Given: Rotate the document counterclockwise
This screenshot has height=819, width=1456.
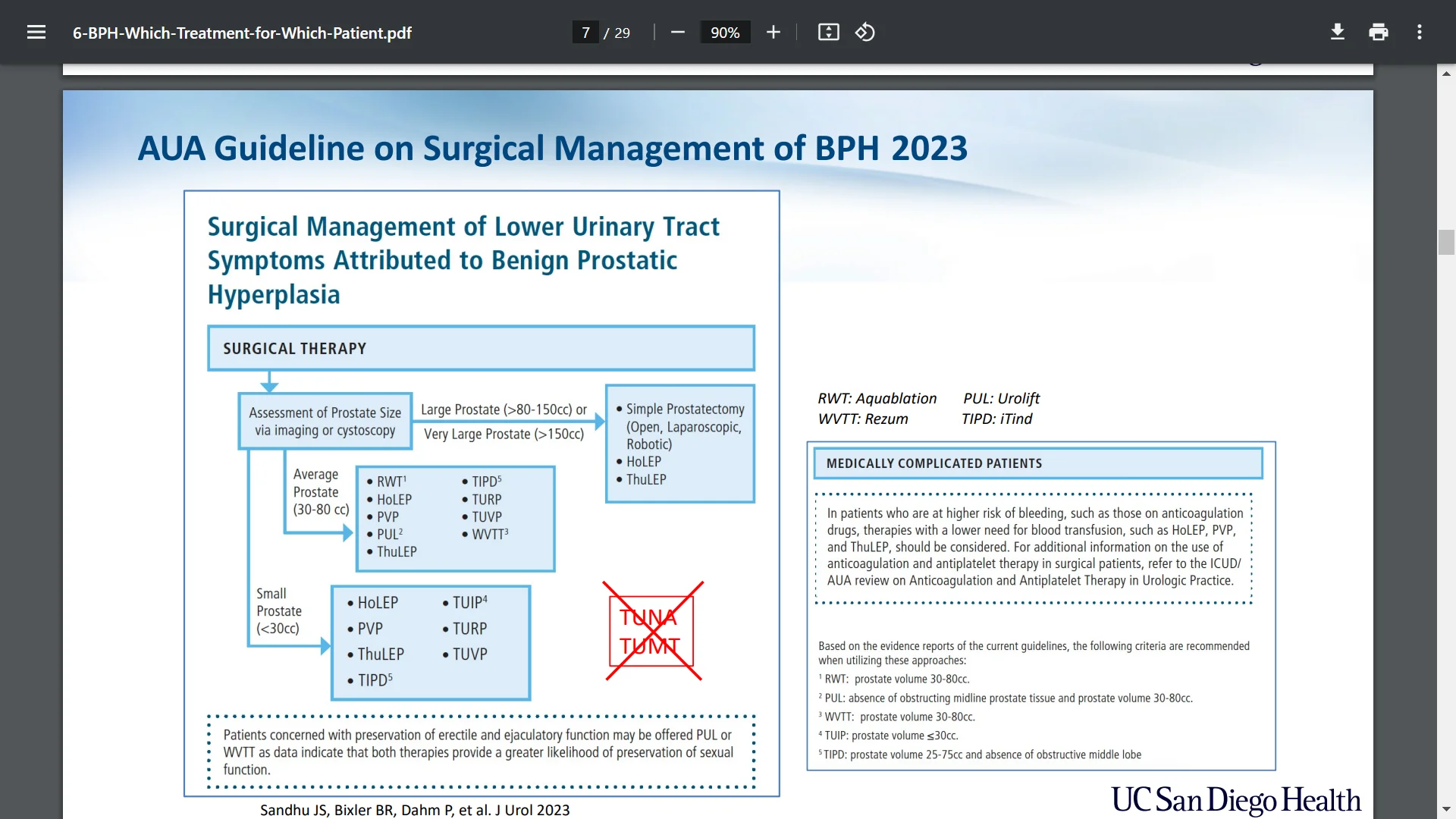Looking at the screenshot, I should (865, 32).
